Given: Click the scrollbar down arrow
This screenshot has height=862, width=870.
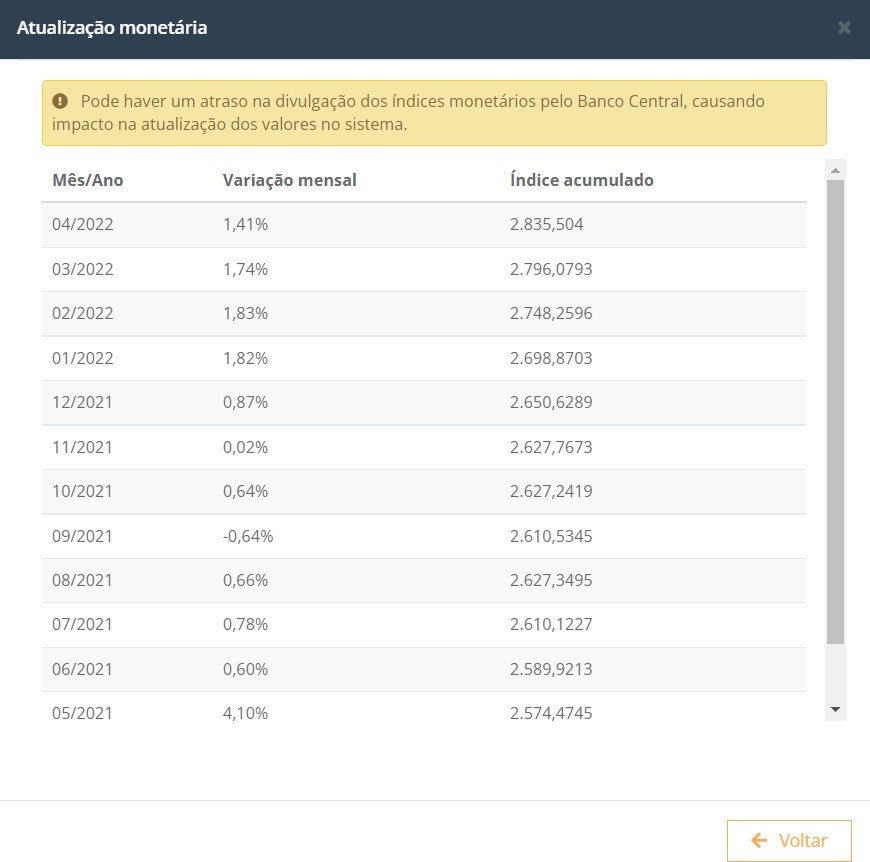Looking at the screenshot, I should 836,709.
